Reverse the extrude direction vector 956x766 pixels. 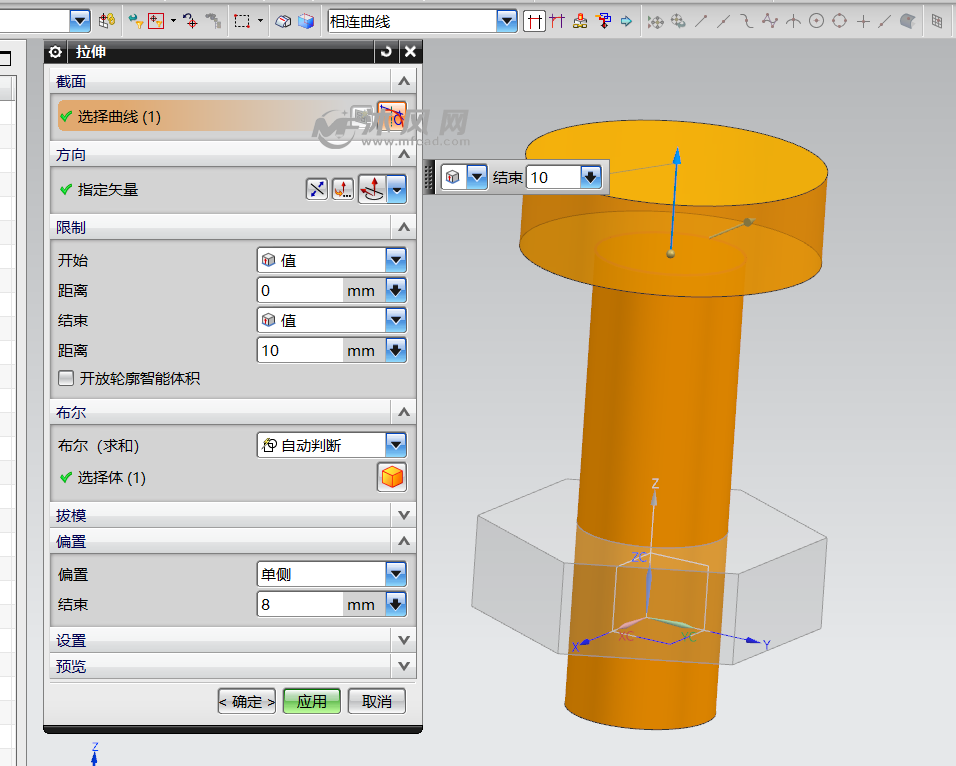coord(316,190)
